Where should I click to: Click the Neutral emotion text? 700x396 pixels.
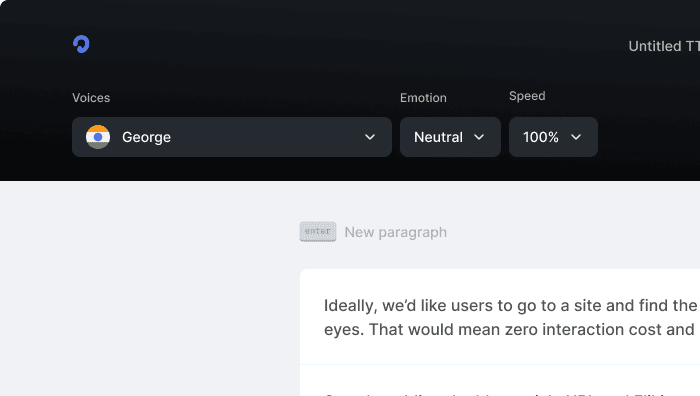(438, 137)
